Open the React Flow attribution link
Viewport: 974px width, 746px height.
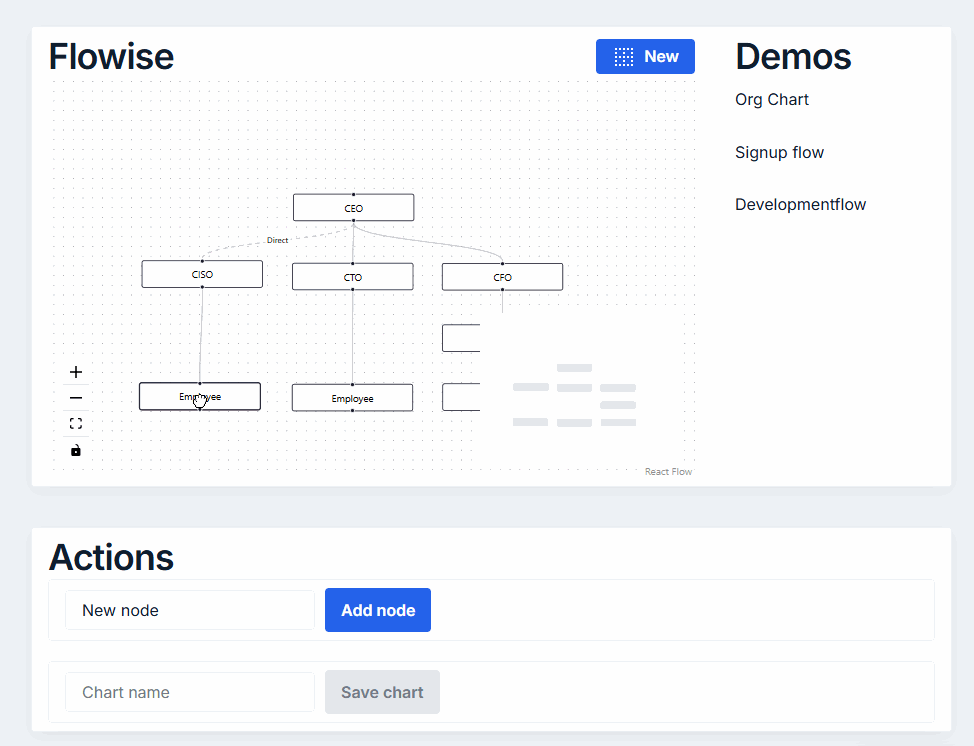[668, 471]
